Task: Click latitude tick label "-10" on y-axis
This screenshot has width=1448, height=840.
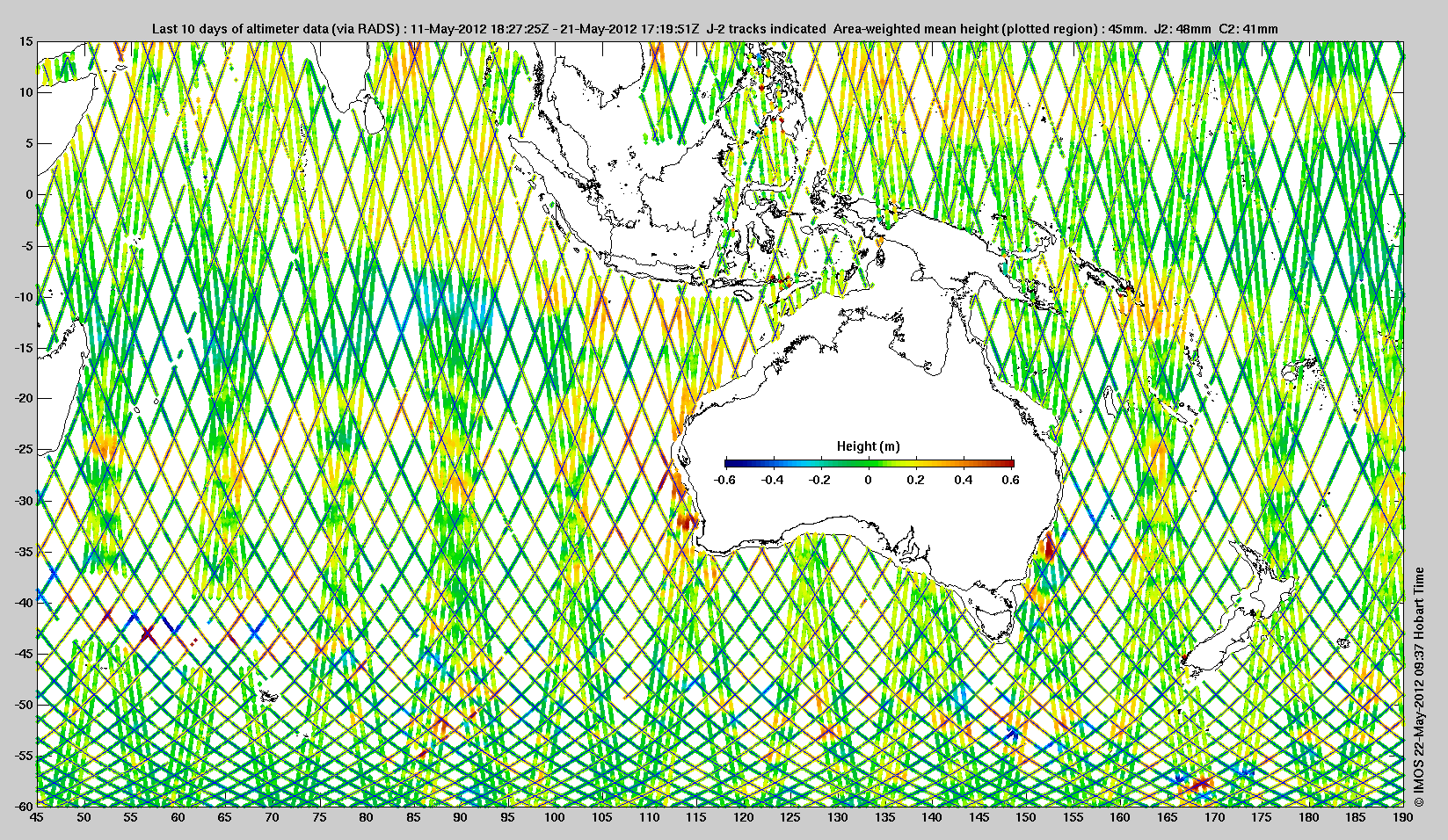Action: [24, 296]
